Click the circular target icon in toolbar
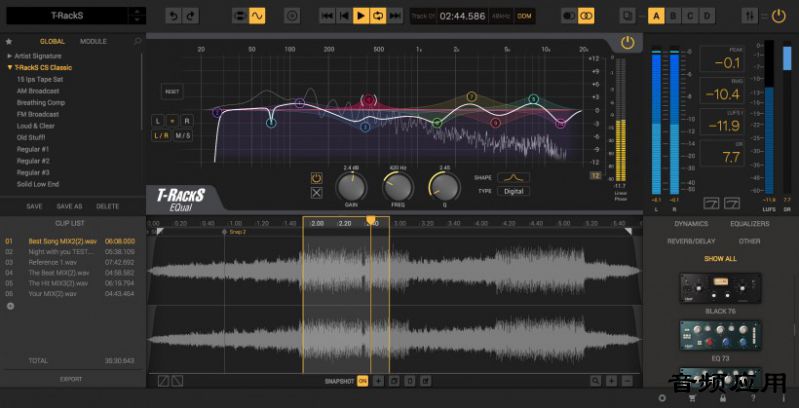The image size is (799, 408). coord(292,16)
